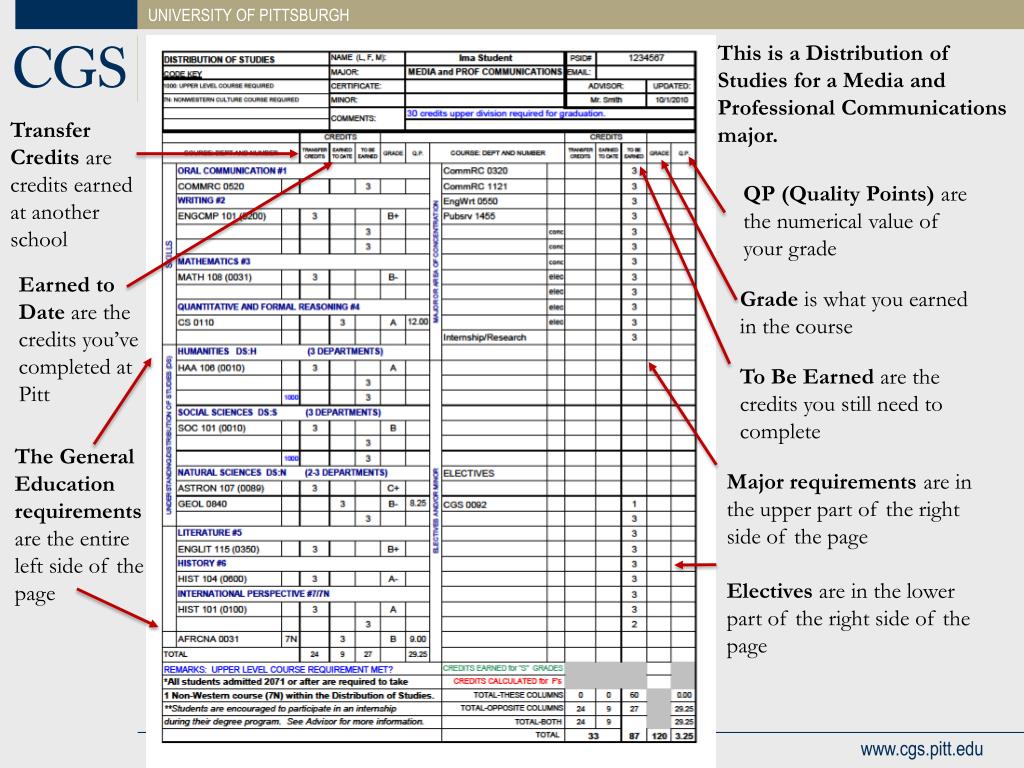Click the major 'MEDIA and PROF COMMUNICATIONS'
1024x768 pixels.
click(x=485, y=72)
